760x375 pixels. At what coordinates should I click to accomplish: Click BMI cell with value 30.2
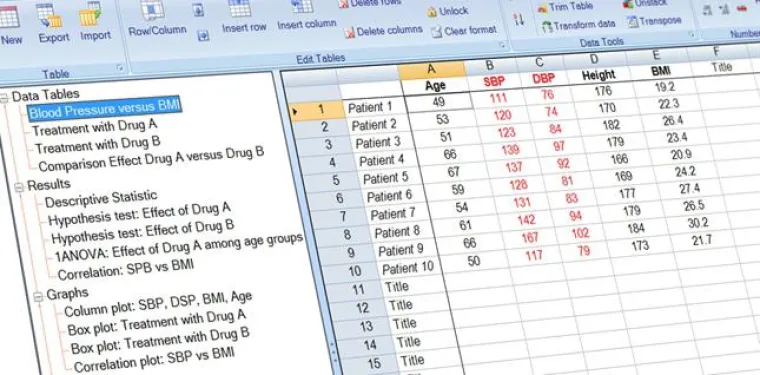[x=697, y=223]
